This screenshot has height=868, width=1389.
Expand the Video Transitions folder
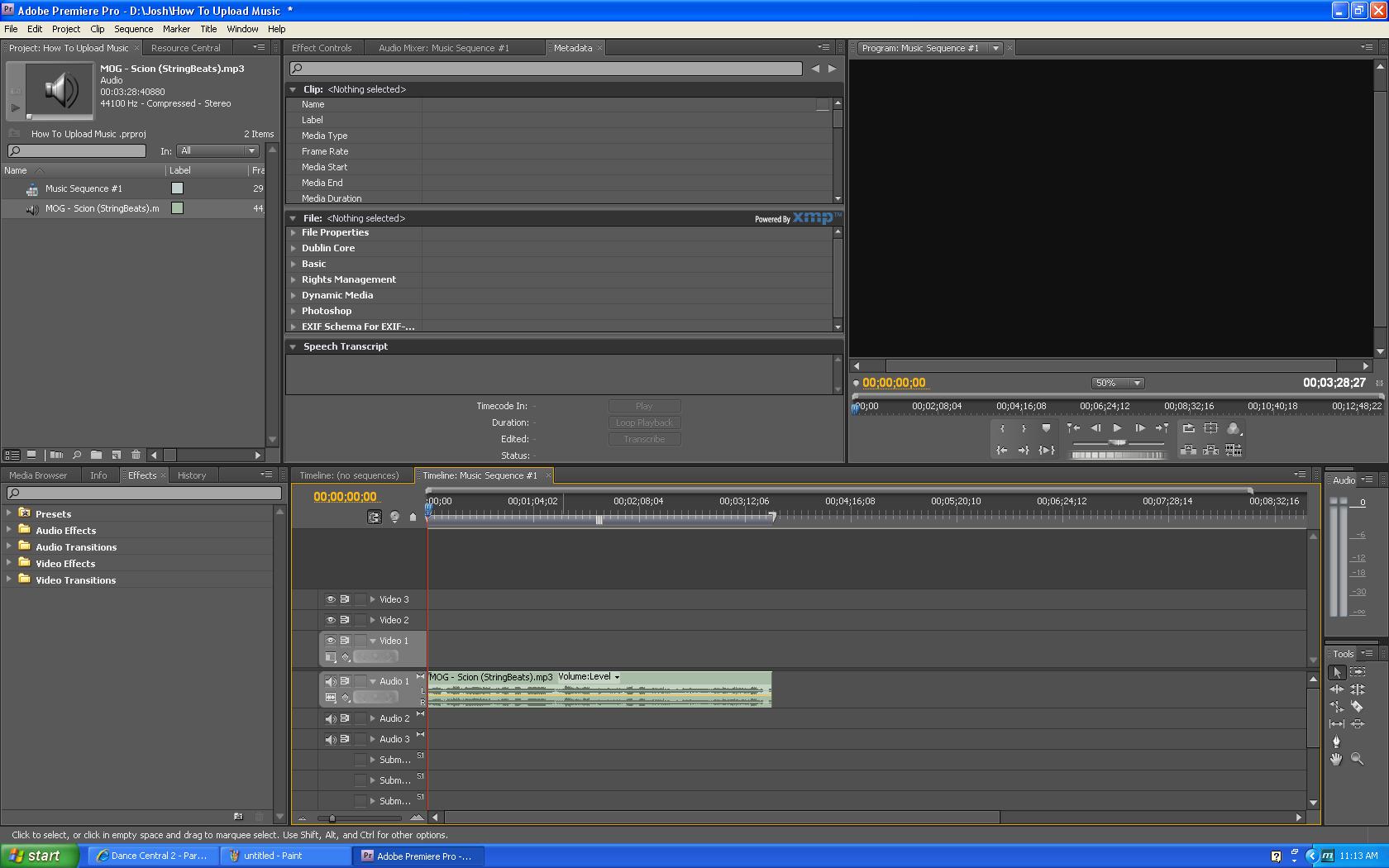coord(9,579)
